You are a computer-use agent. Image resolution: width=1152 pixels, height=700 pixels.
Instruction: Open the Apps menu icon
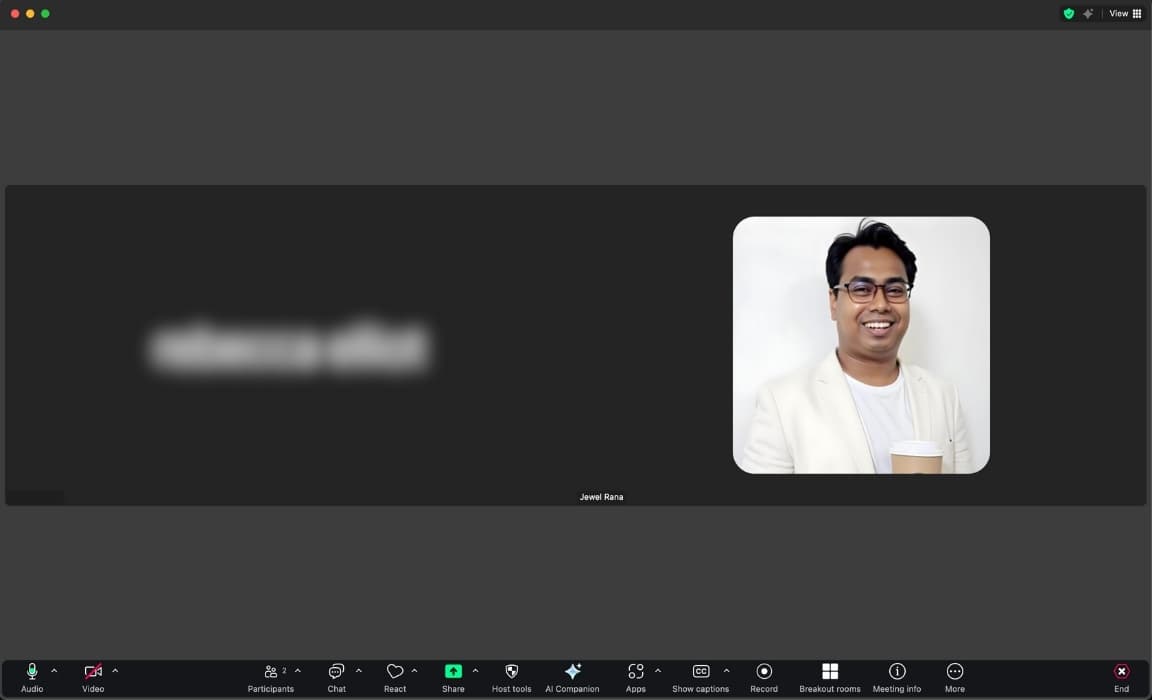coord(636,676)
